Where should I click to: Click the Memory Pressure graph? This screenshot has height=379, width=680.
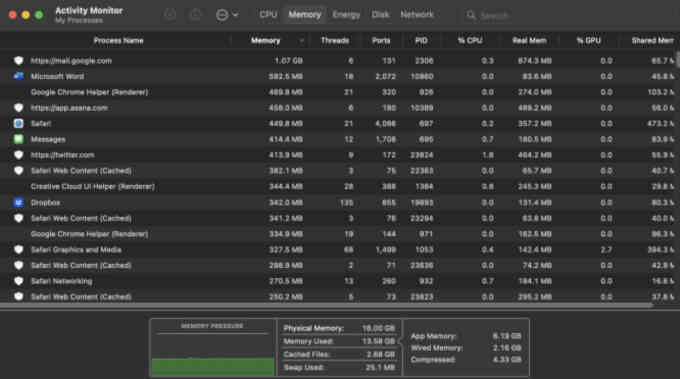click(x=212, y=348)
